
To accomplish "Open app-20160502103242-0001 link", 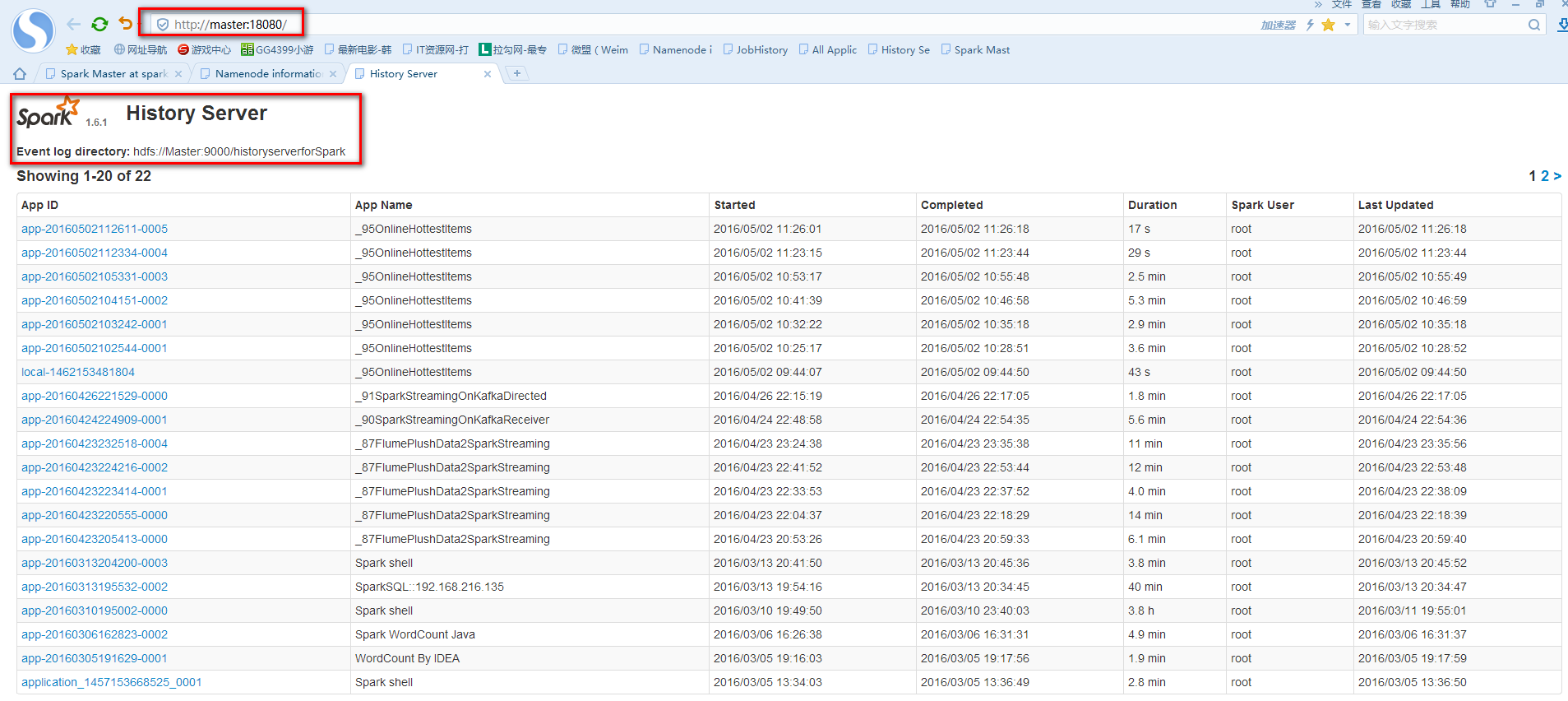I will coord(95,324).
